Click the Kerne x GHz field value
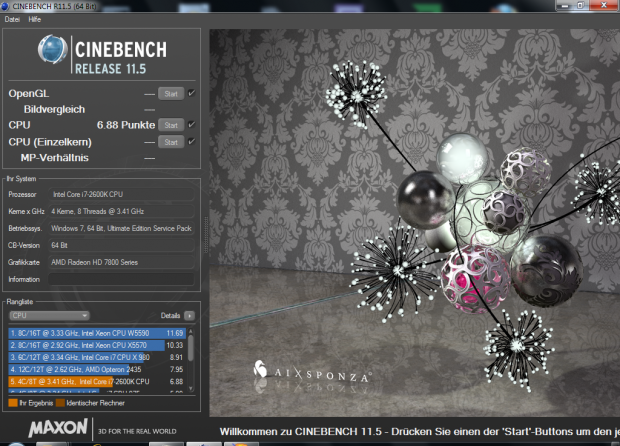 point(121,211)
